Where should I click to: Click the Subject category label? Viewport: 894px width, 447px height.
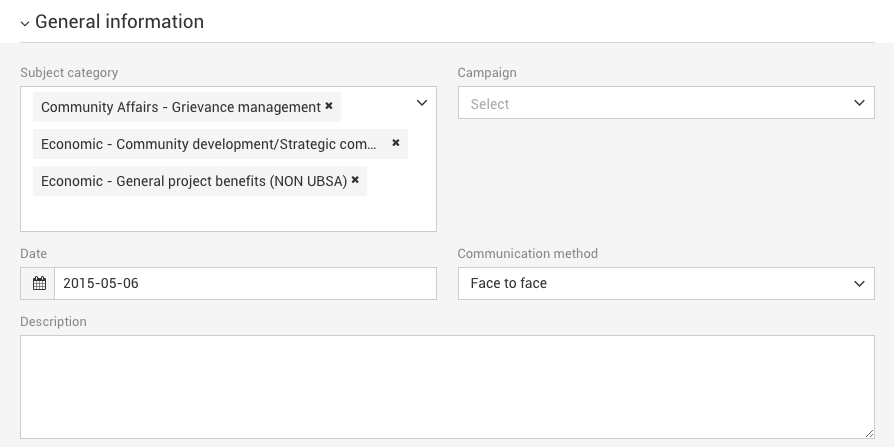[69, 73]
